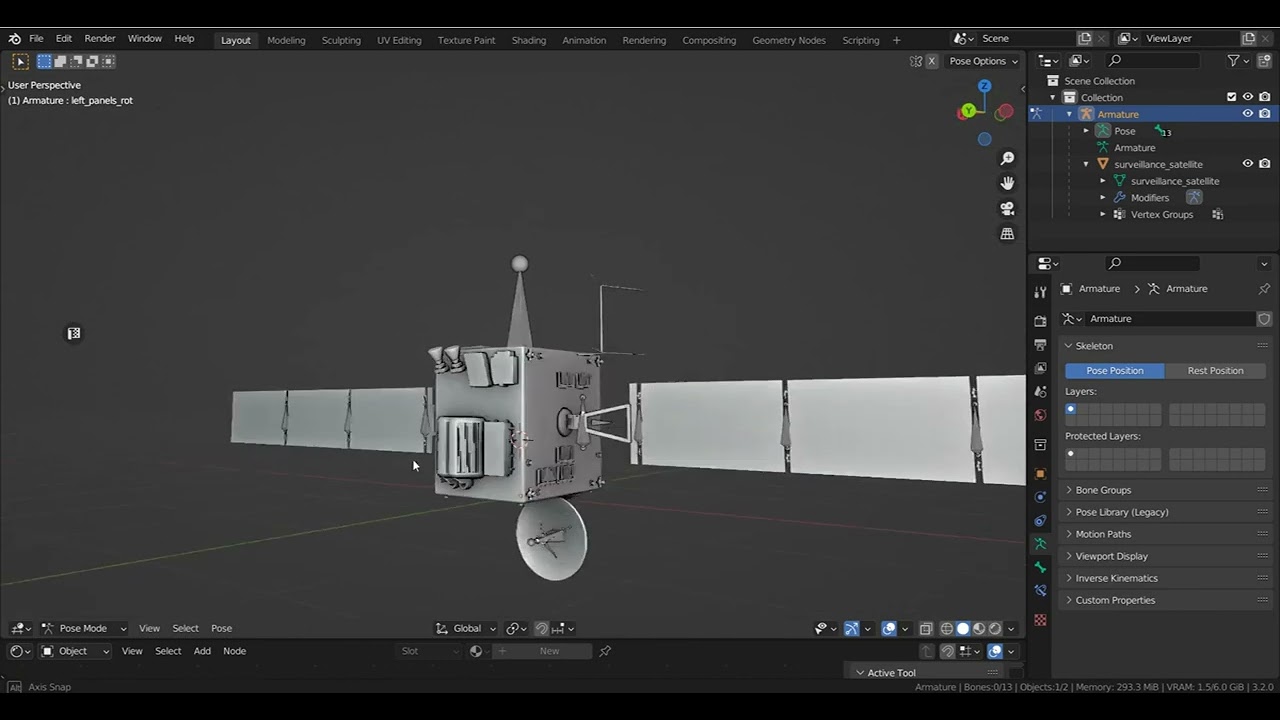Select Solid viewport shading sphere

pos(963,629)
